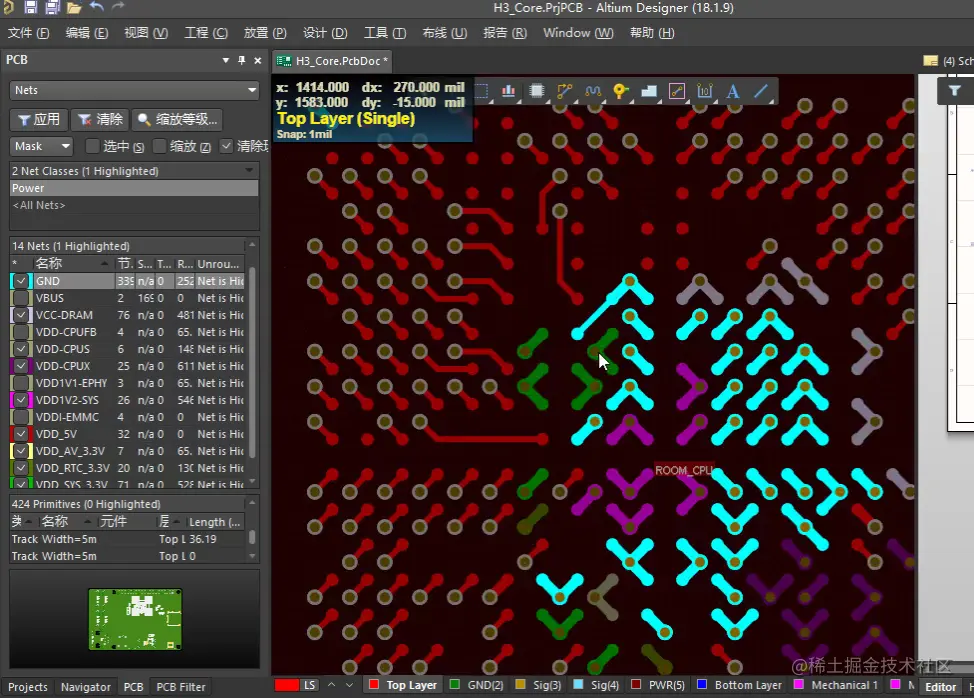
Task: Open the 文件 (F) menu
Action: click(28, 33)
